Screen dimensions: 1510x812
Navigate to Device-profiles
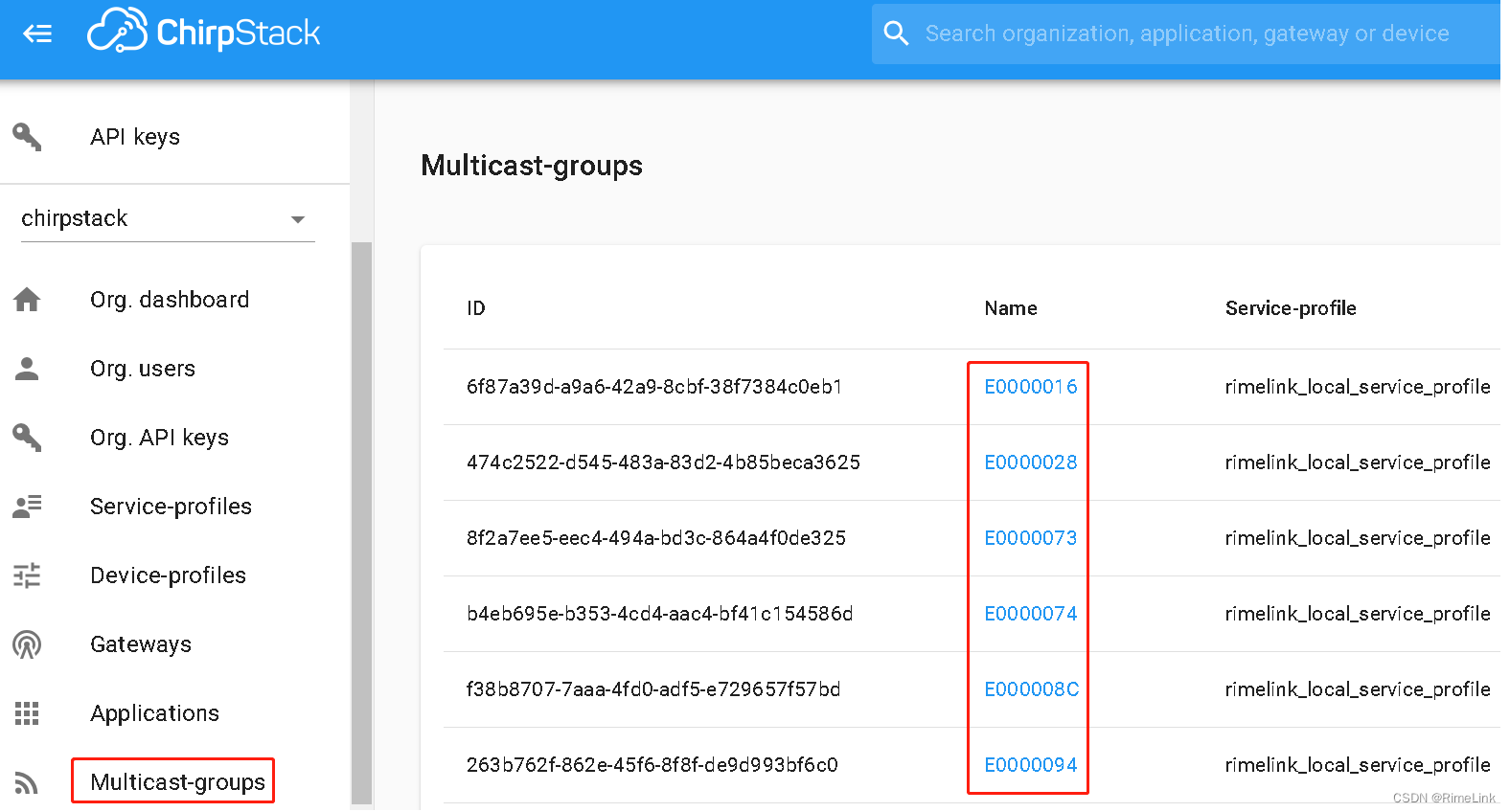[168, 575]
